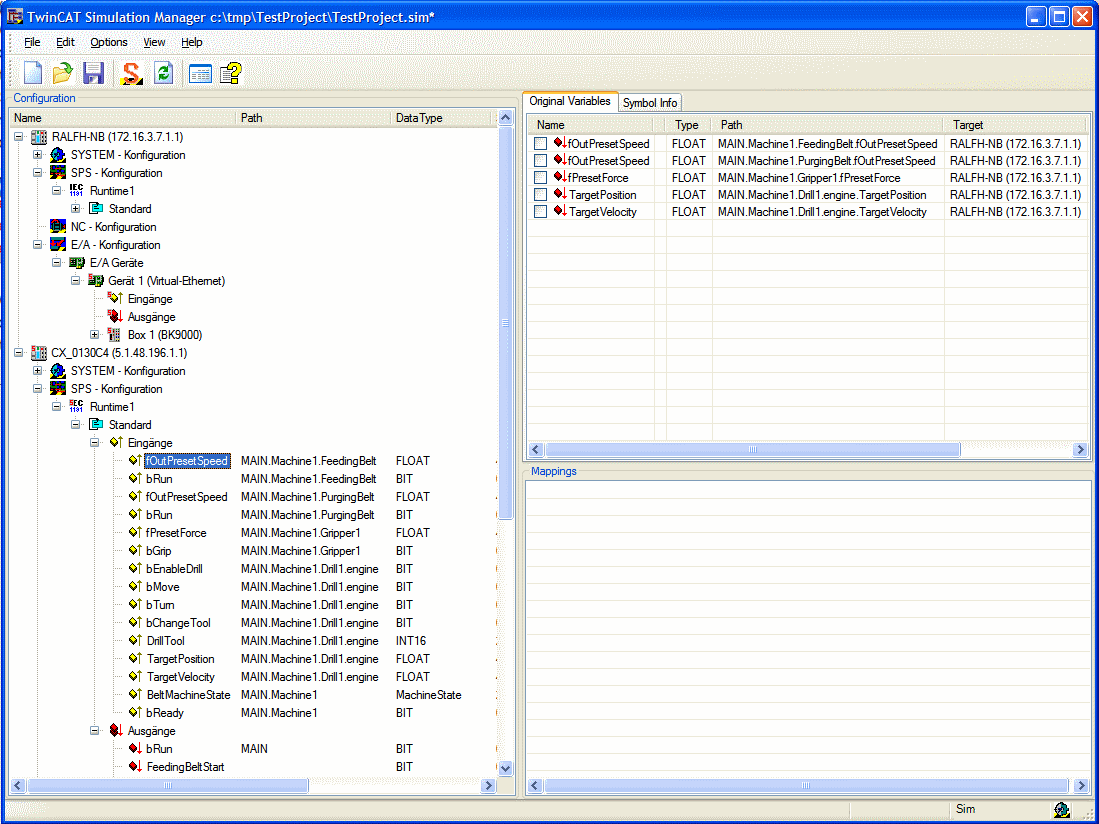Viewport: 1099px width, 824px height.
Task: Check the FeedingBelt.fOutPresetSpeed row checkbox
Action: tap(540, 144)
